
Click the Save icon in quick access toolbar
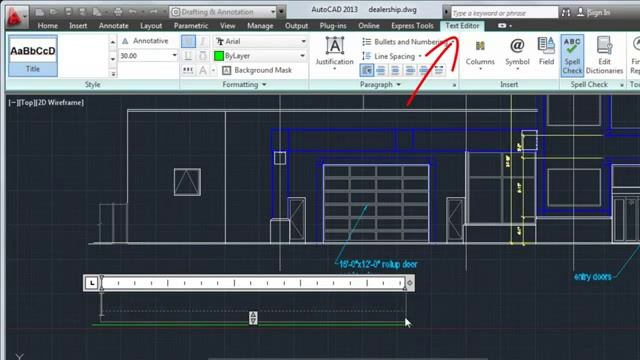pyautogui.click(x=68, y=12)
